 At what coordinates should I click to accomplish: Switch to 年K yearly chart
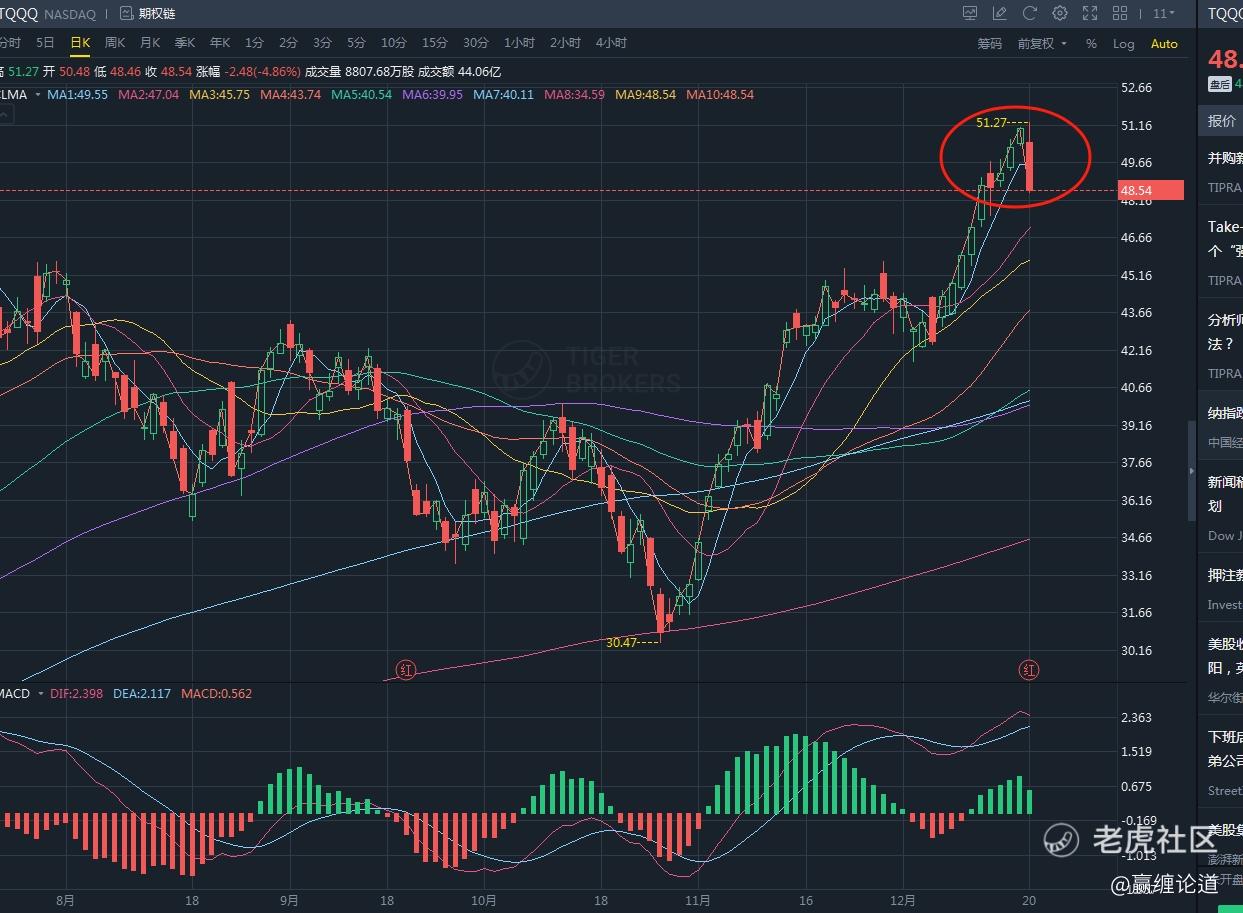point(220,43)
